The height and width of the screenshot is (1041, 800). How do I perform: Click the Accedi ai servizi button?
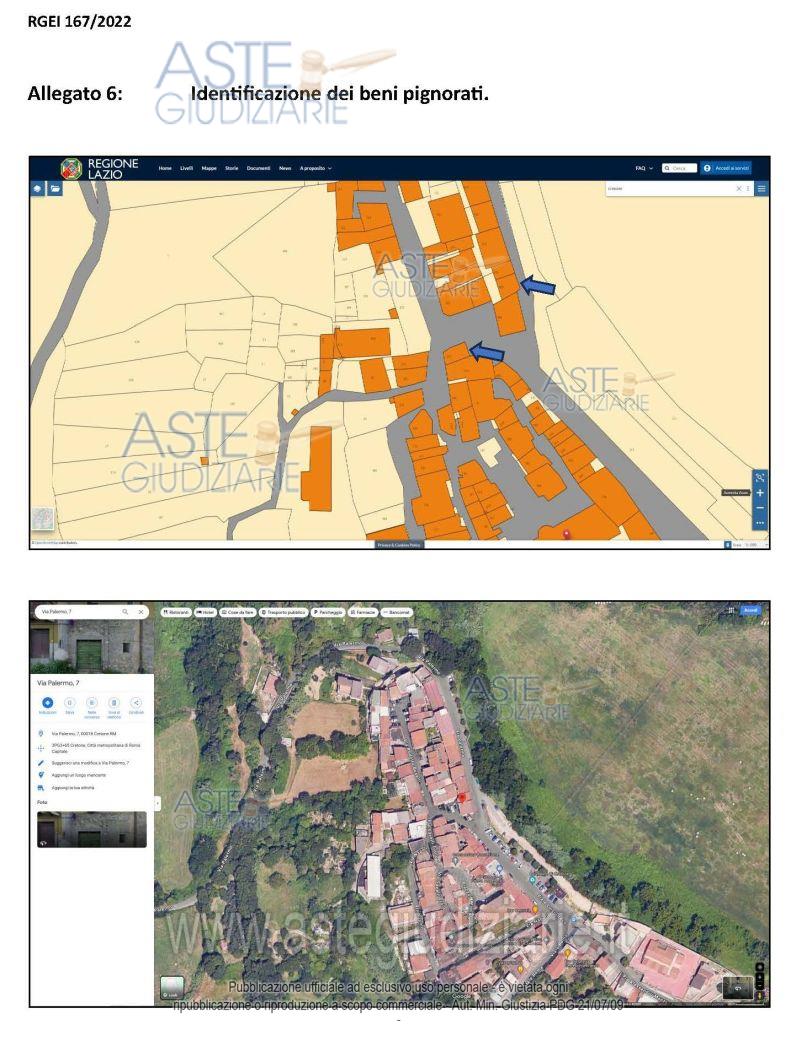click(726, 168)
